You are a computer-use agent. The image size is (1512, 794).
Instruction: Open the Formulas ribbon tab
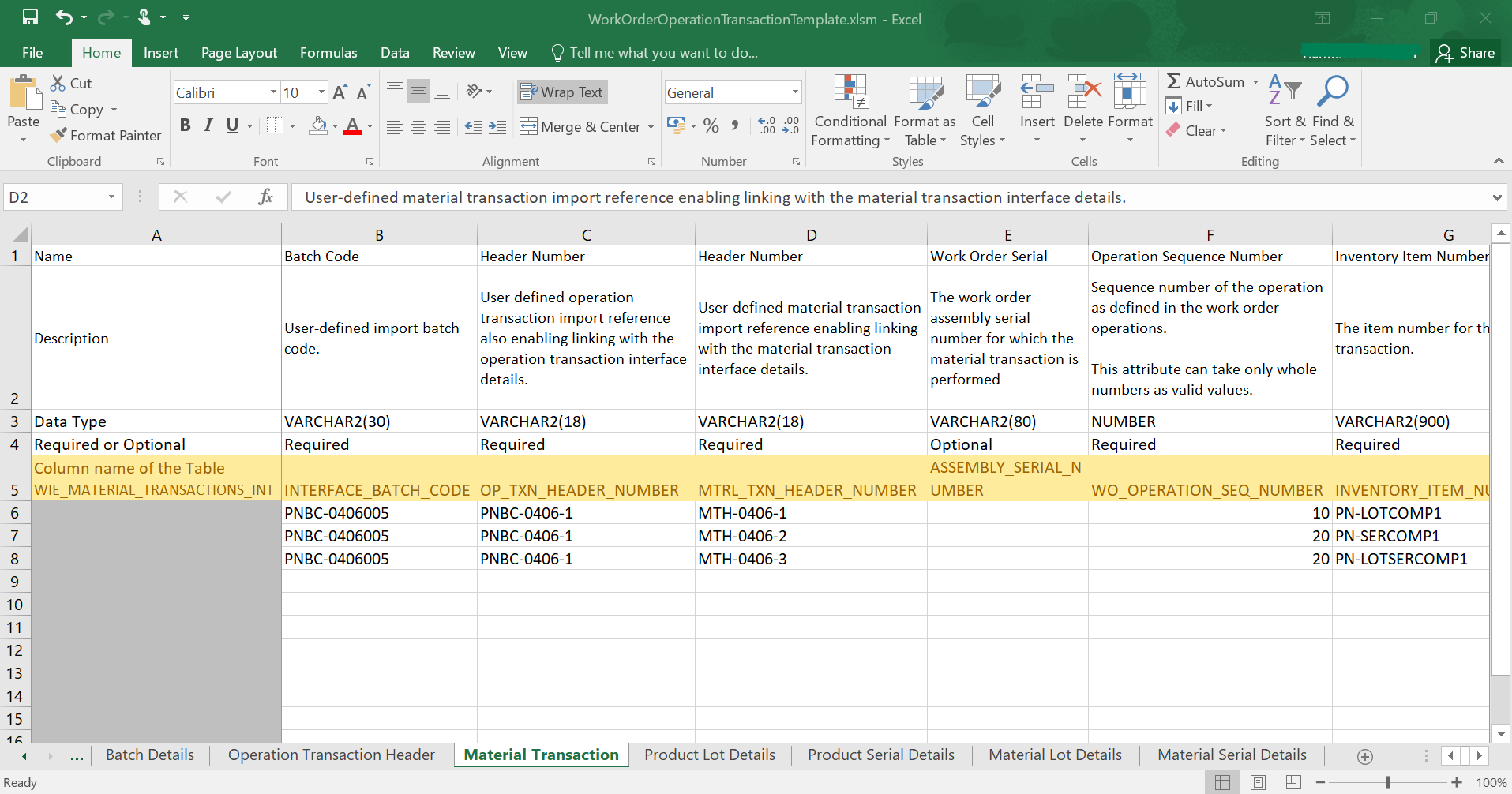328,53
